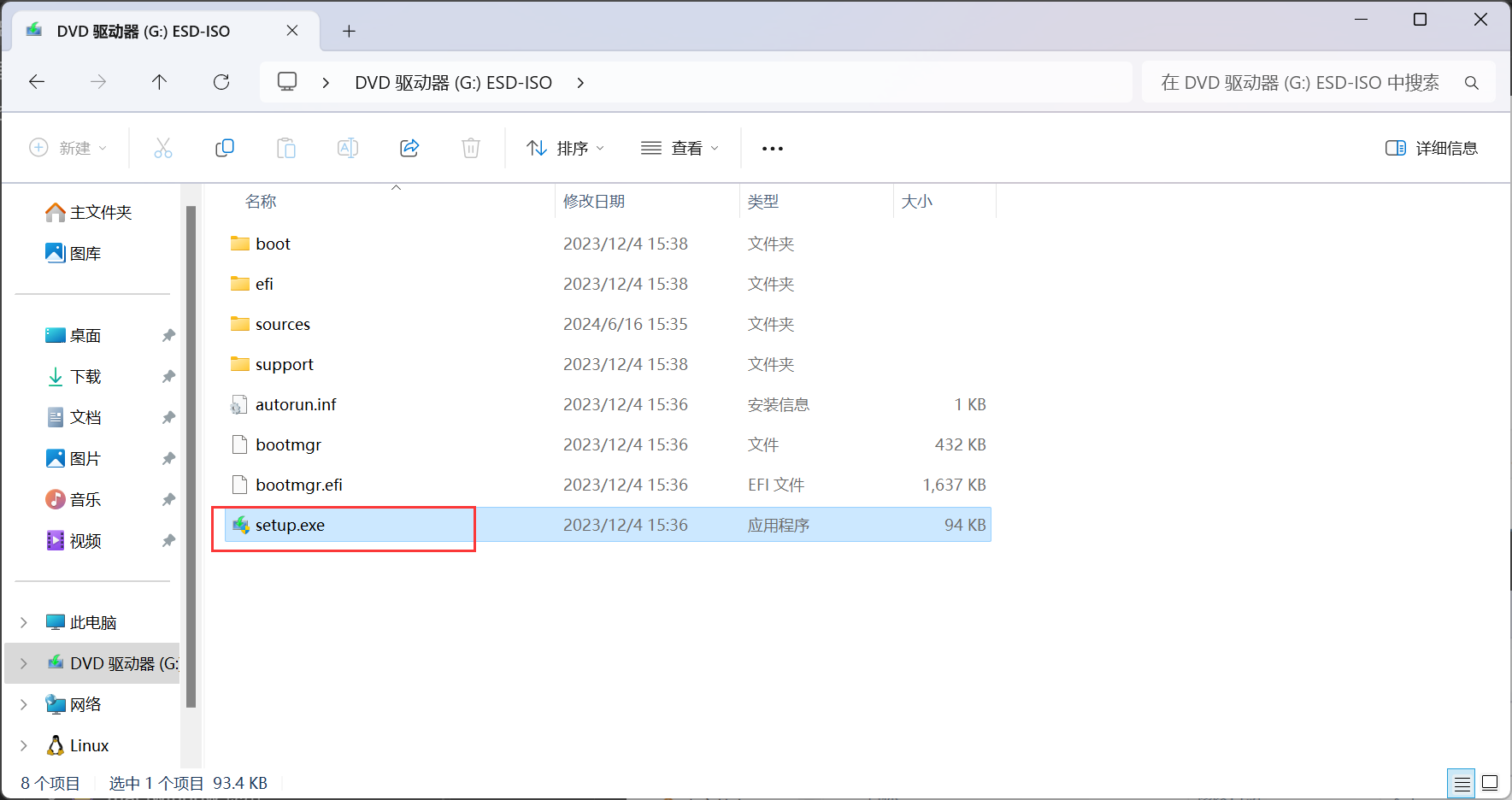Open the more options ellipsis menu
The width and height of the screenshot is (1512, 800).
[773, 149]
